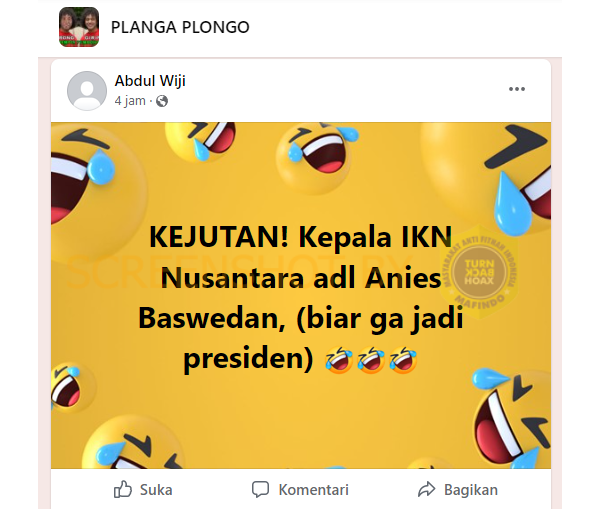
Task: Click the KEJUTAN! Kepala IKN headline text
Action: click(300, 237)
